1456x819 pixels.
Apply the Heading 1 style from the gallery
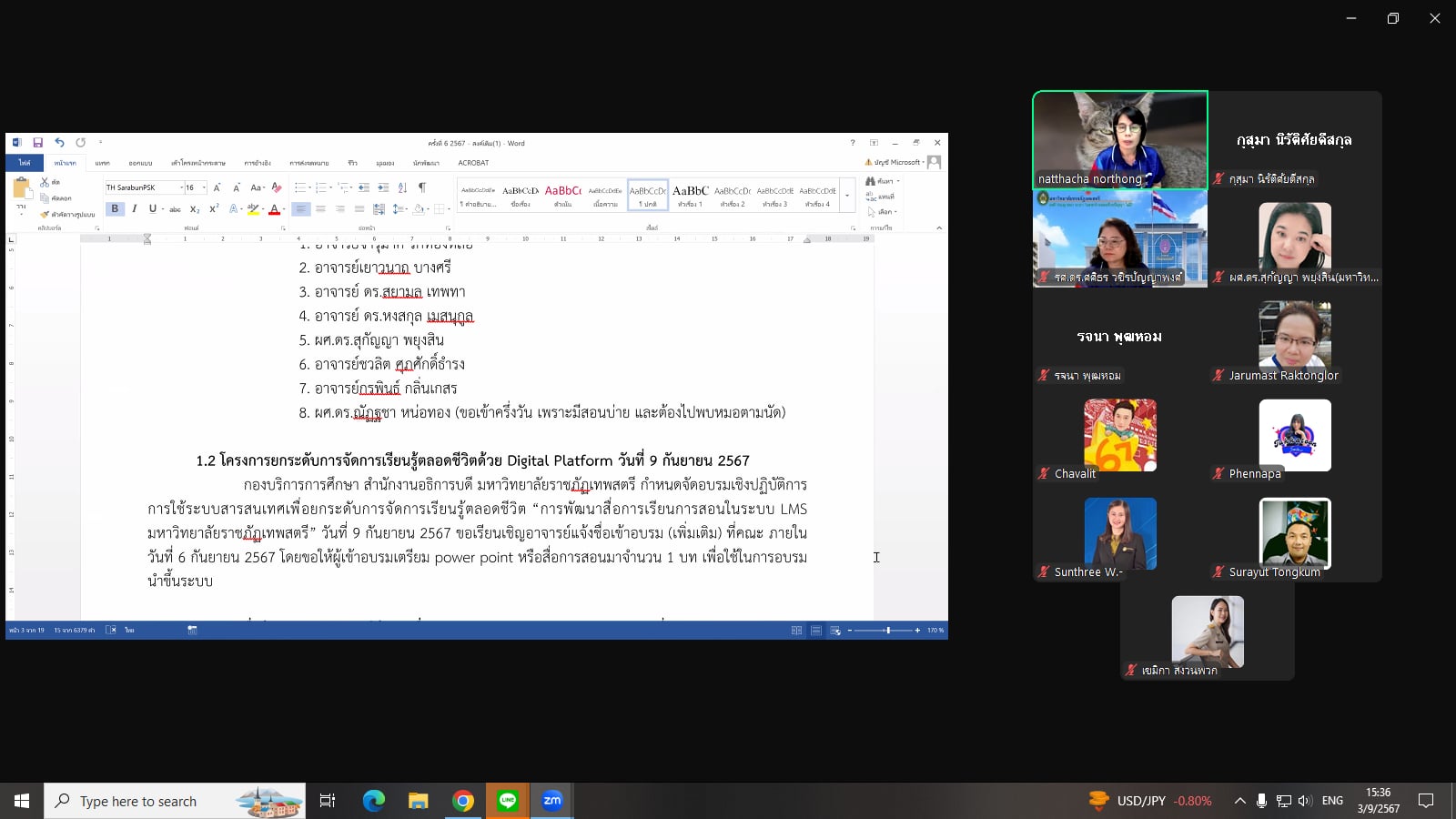point(690,195)
